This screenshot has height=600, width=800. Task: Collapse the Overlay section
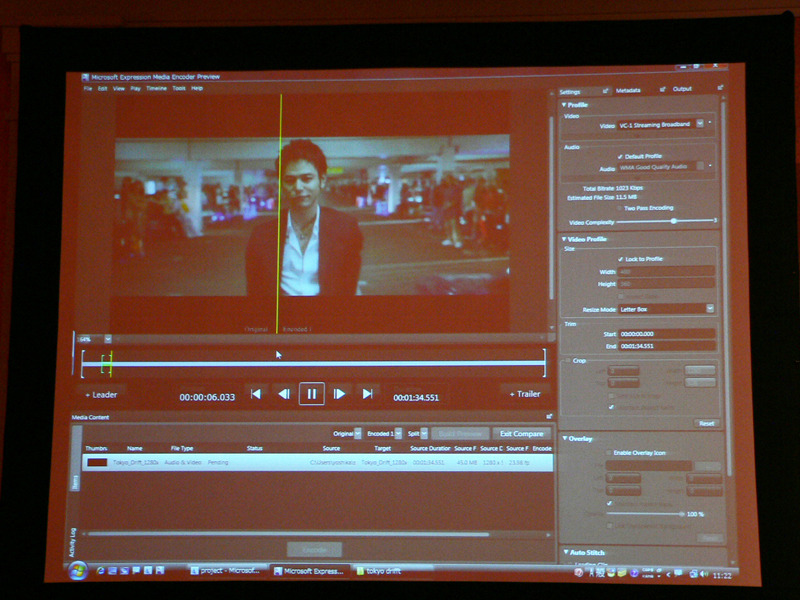pyautogui.click(x=564, y=438)
